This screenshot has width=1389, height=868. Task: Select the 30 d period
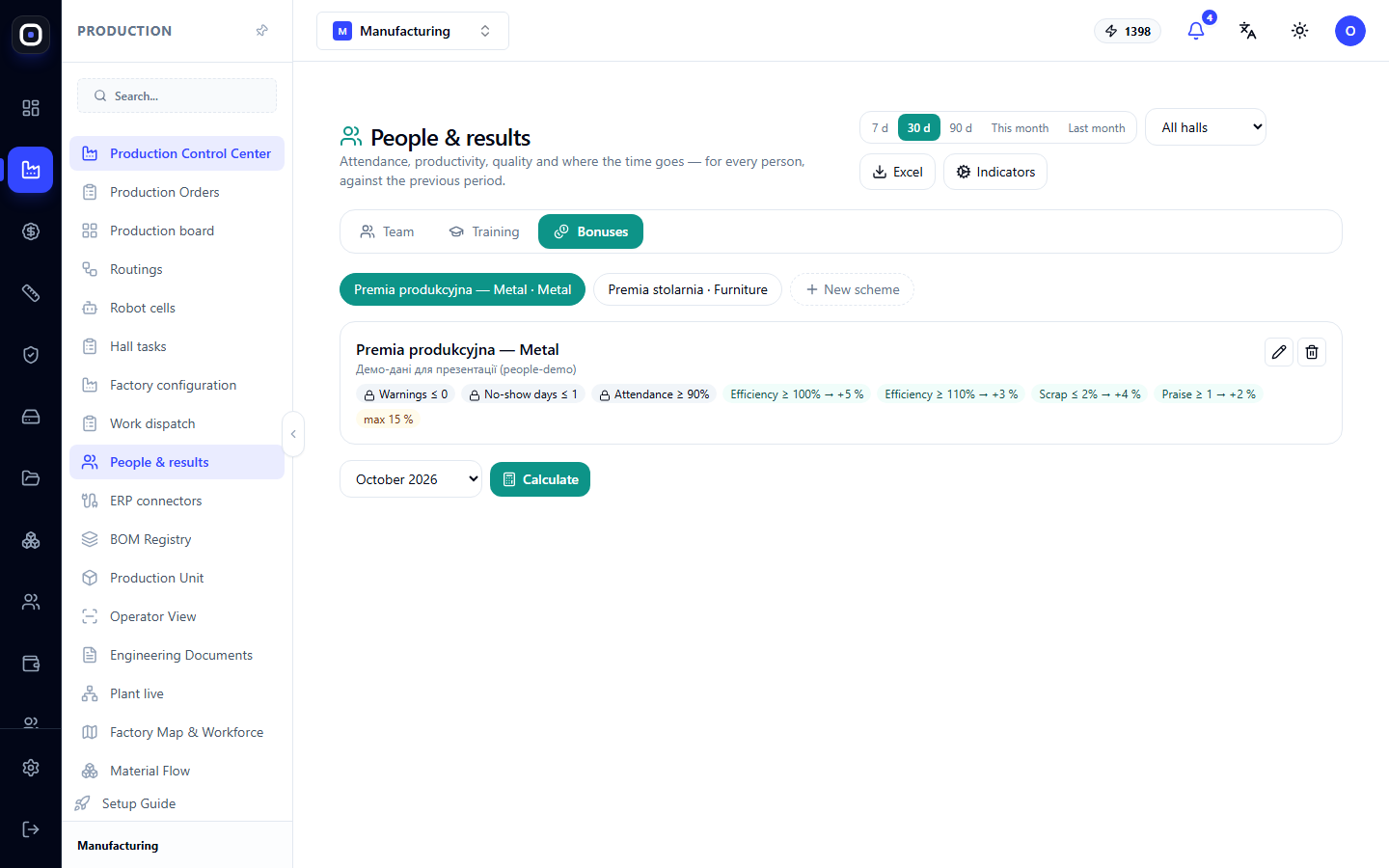pos(919,127)
